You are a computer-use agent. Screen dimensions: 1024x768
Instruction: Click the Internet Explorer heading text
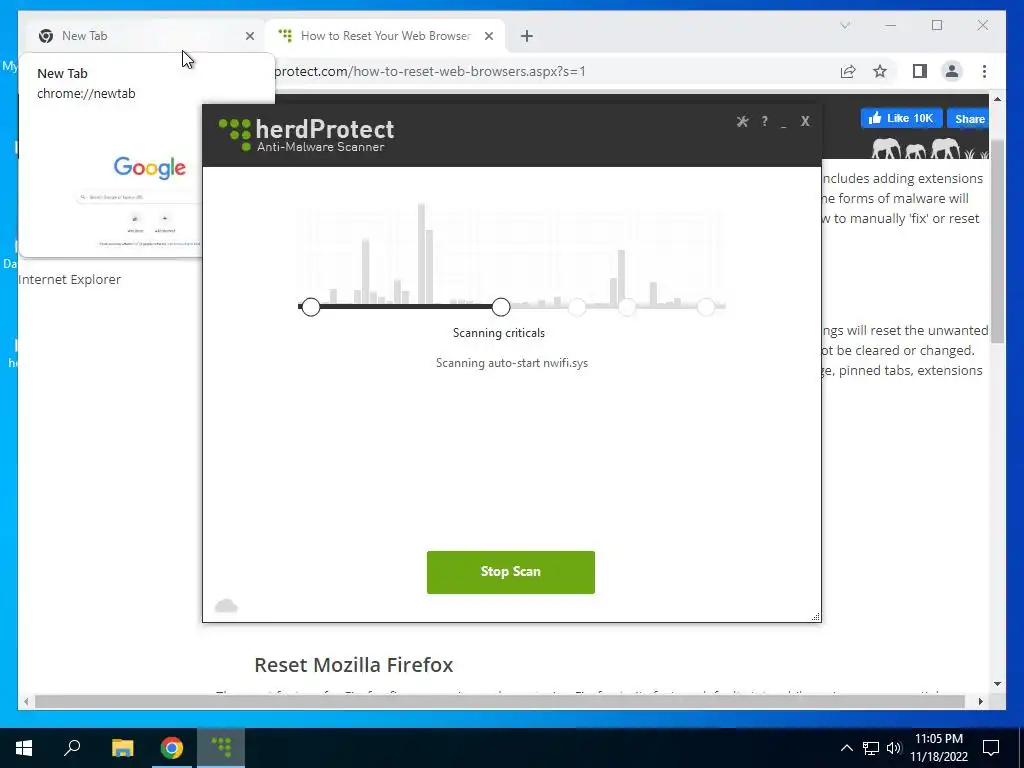tap(69, 280)
